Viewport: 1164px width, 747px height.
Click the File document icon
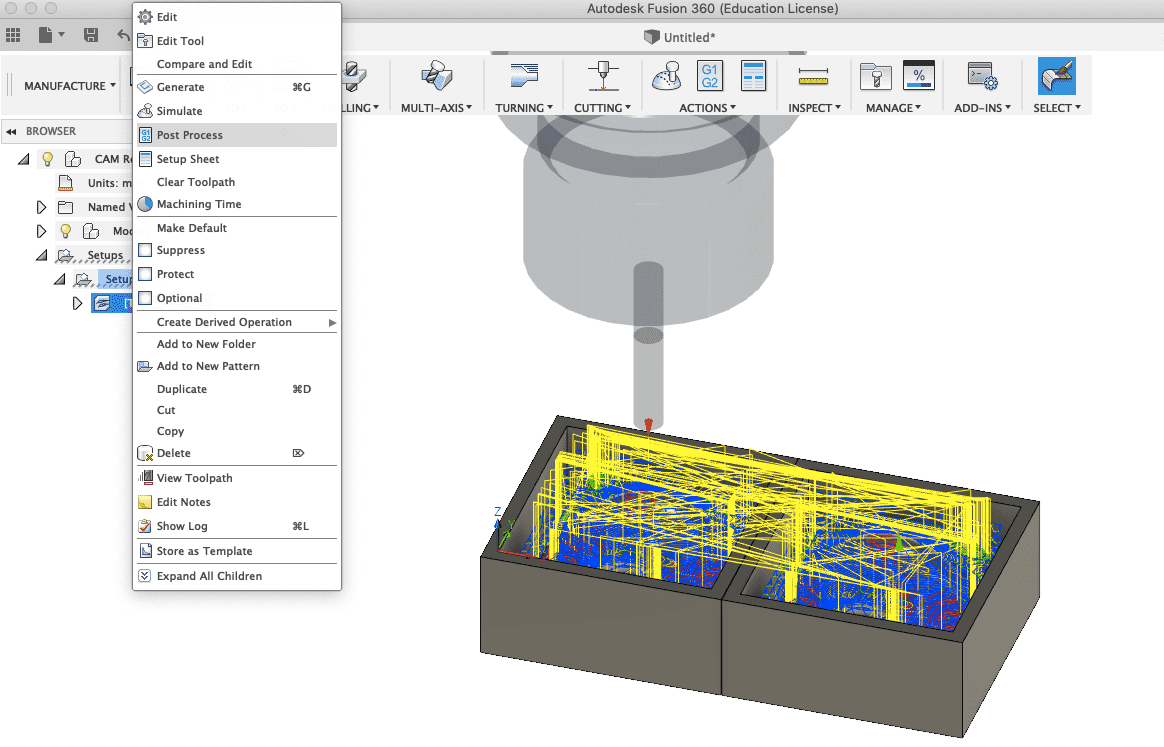(x=46, y=35)
